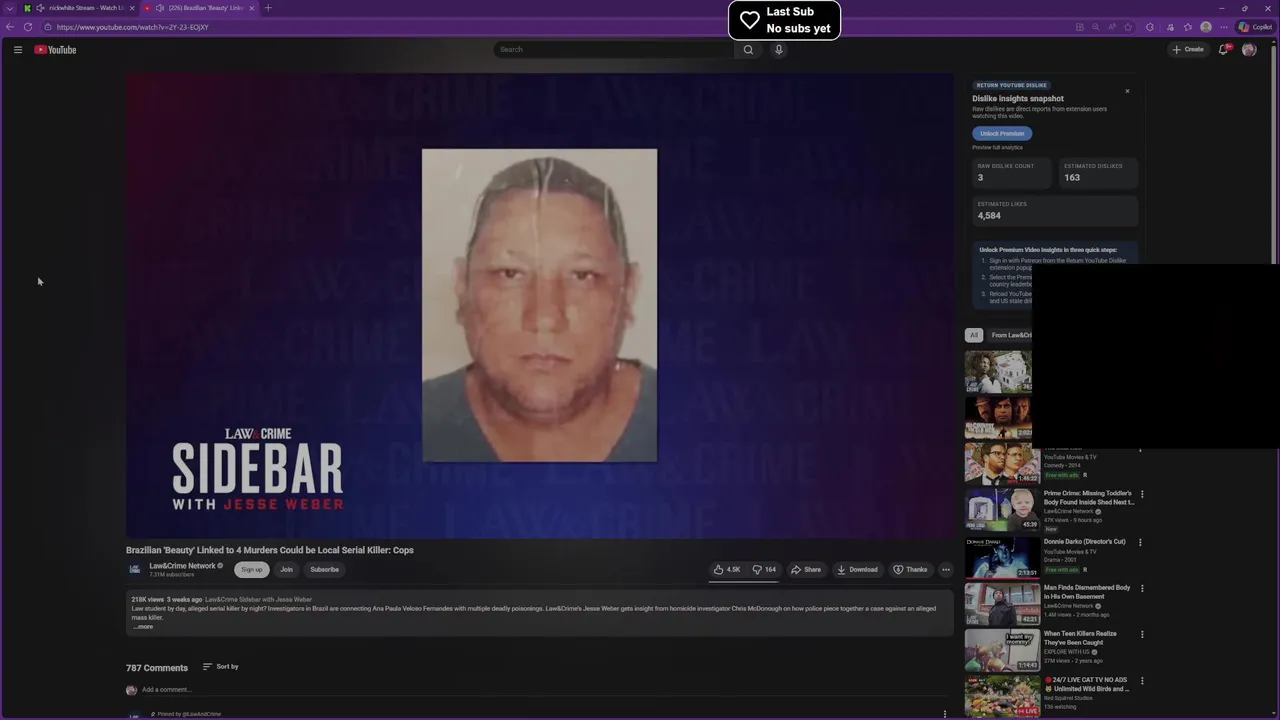View site information lock icon
This screenshot has height=720, width=1280.
point(47,27)
